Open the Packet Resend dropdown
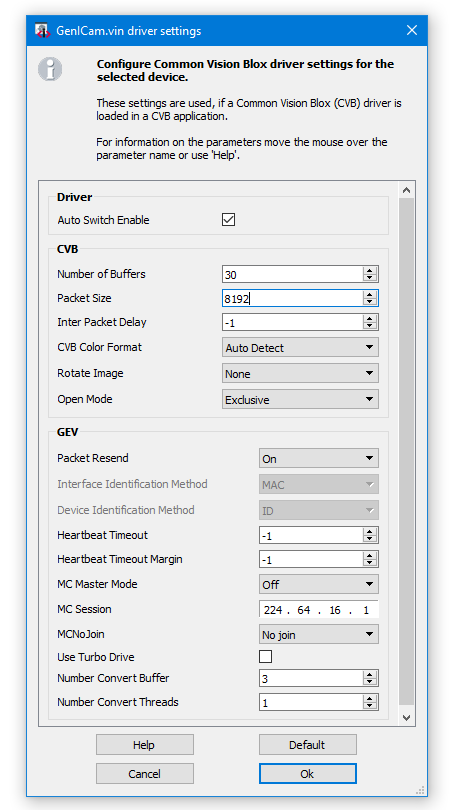Image resolution: width=452 pixels, height=810 pixels. tap(319, 458)
